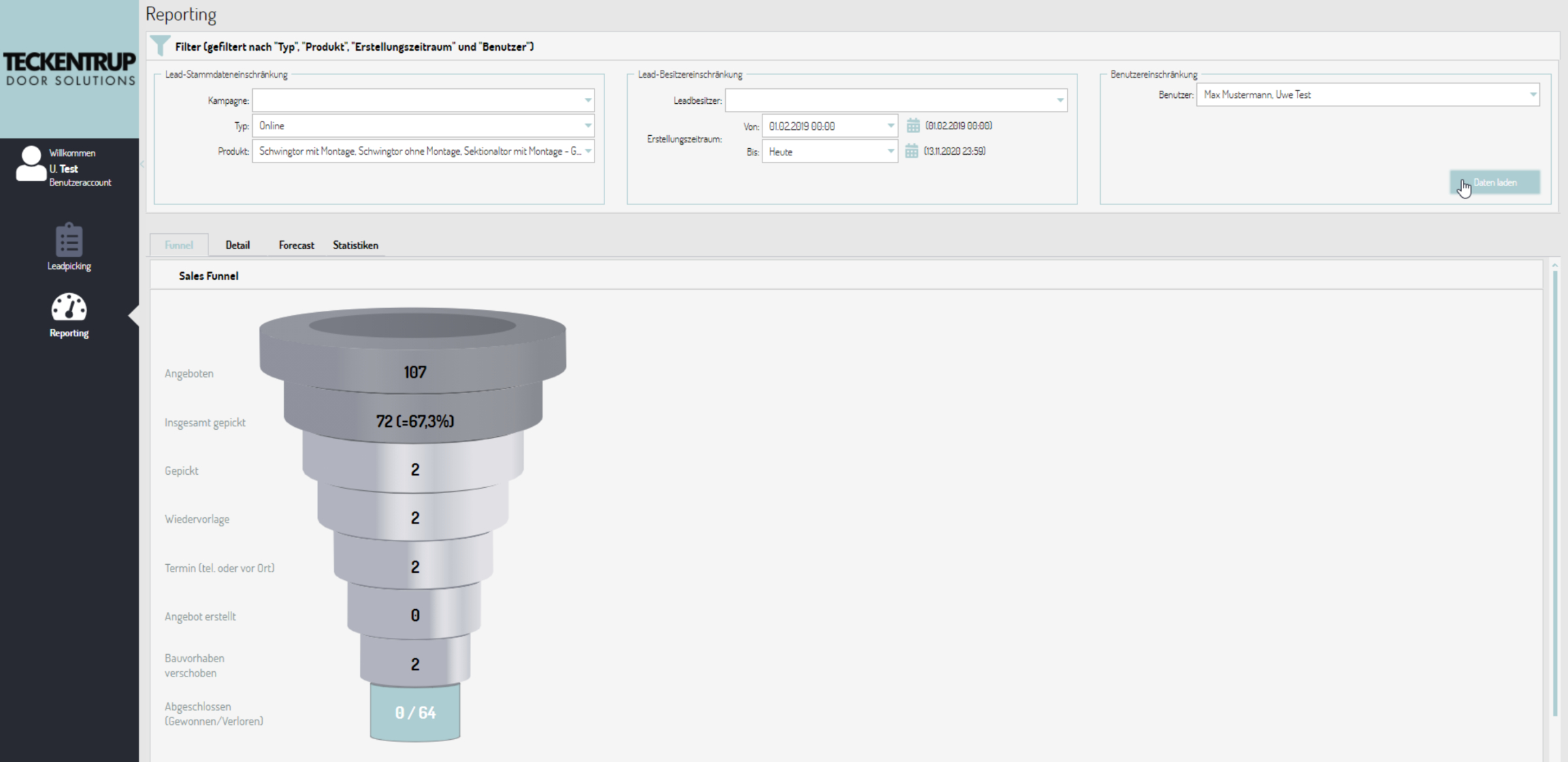Click the user avatar icon
The image size is (1568, 762).
click(30, 164)
